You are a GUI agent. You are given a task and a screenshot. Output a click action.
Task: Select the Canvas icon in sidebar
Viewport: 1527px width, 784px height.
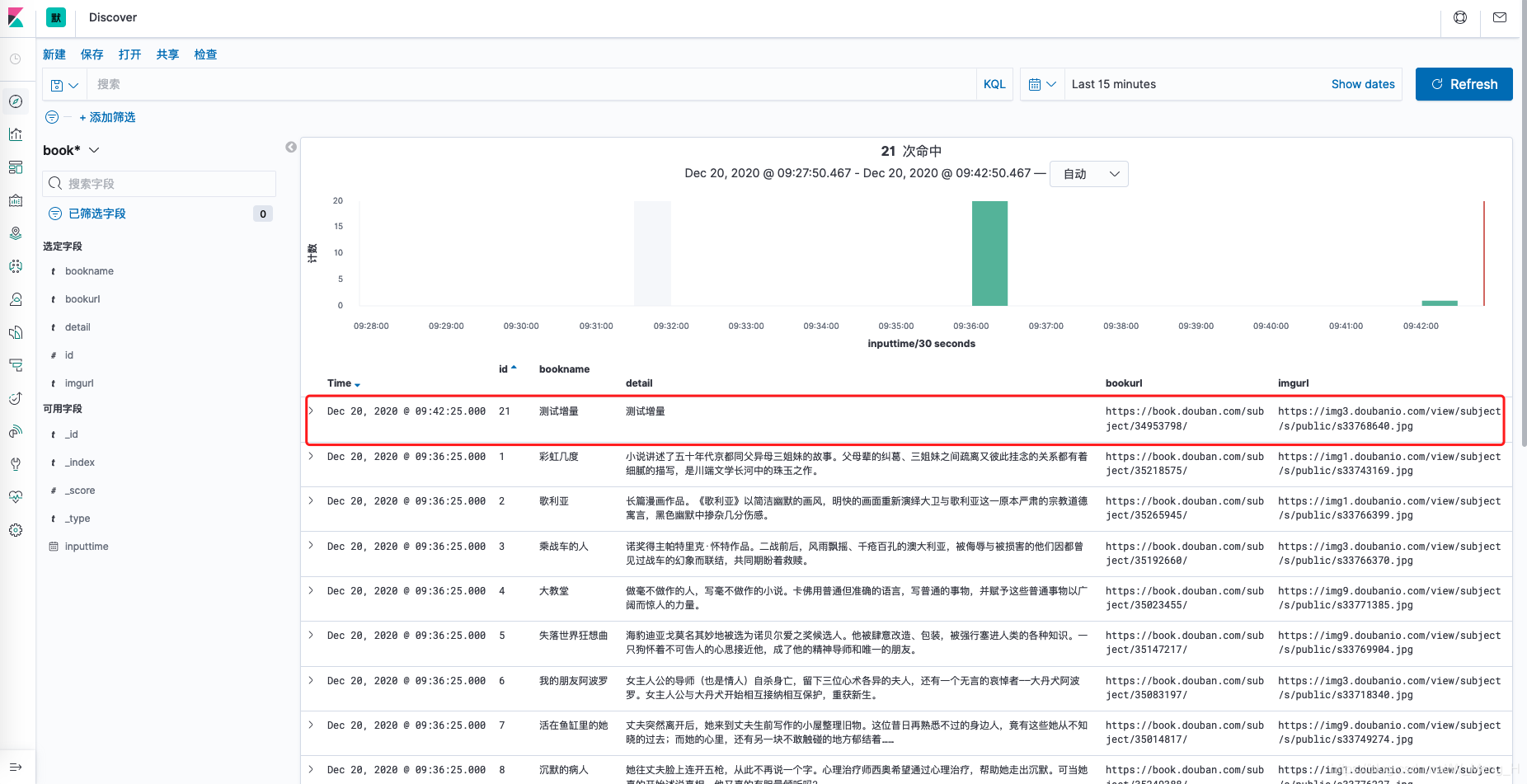coord(16,200)
